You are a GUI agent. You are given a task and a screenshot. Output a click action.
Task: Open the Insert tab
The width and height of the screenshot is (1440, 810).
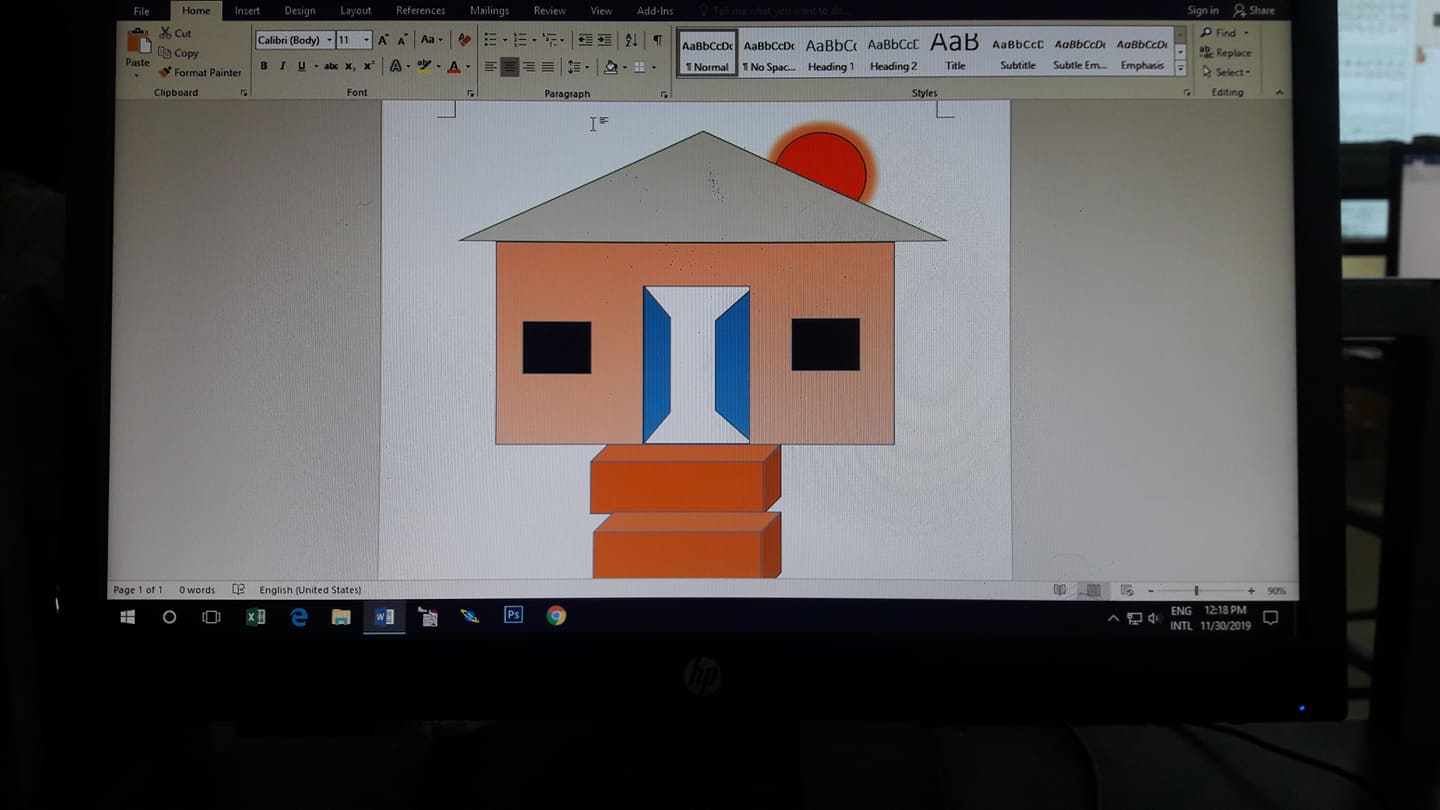(247, 11)
